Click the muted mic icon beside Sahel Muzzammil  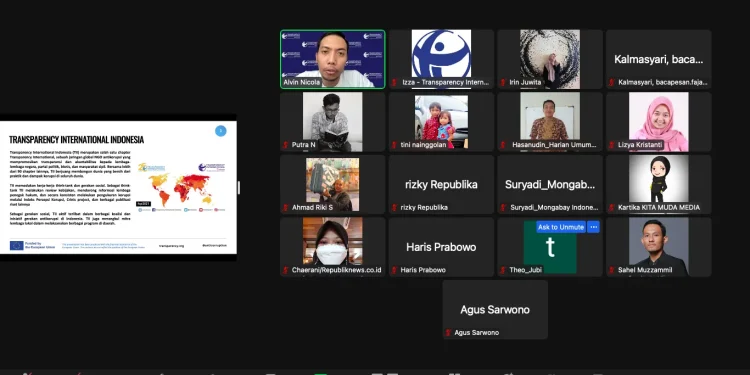[612, 270]
